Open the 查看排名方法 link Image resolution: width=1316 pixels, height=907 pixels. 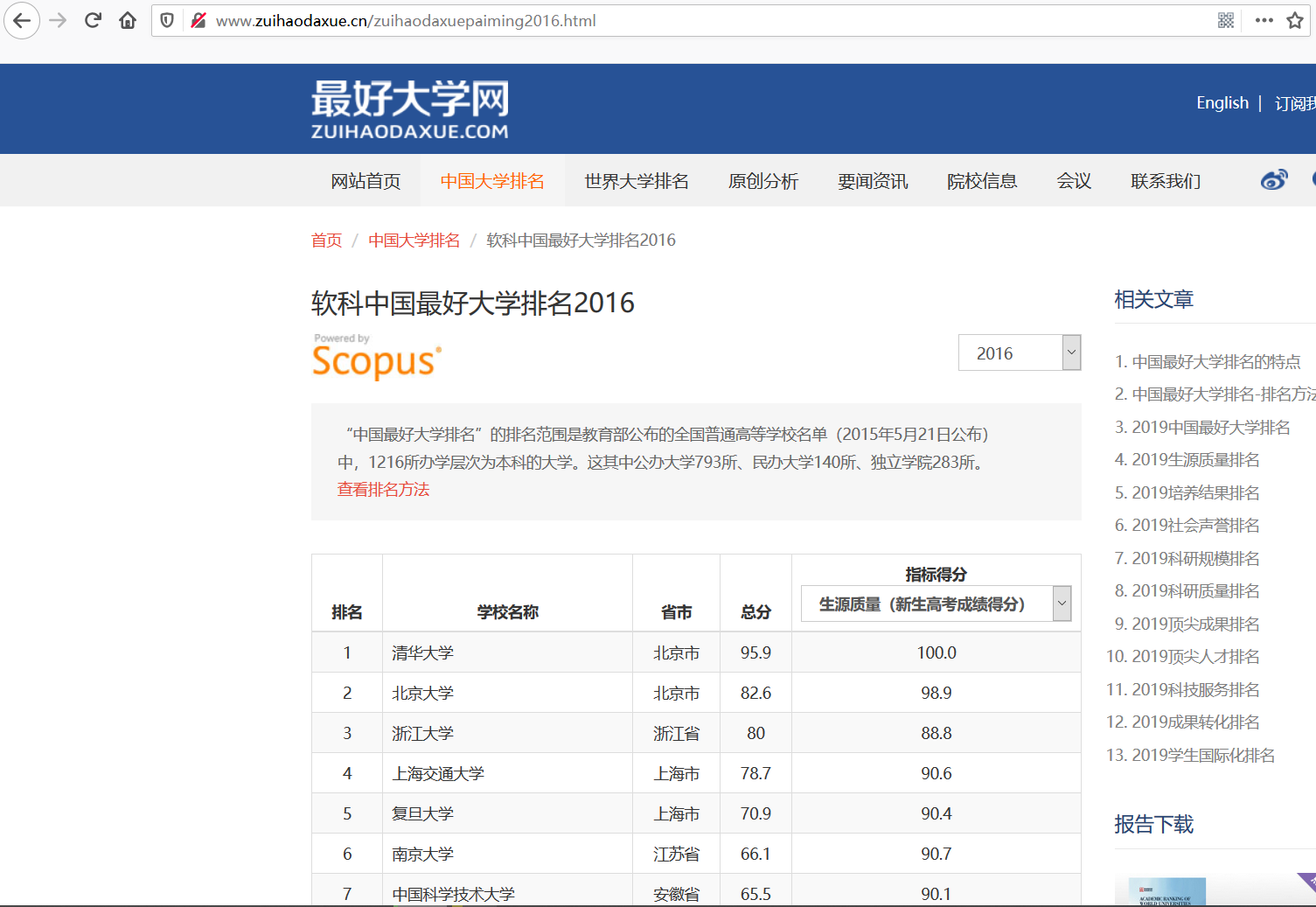tap(383, 490)
